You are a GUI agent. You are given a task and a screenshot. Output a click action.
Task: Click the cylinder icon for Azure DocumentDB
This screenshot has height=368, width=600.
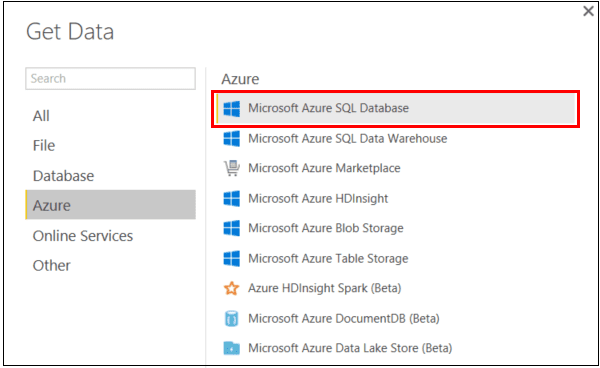click(x=232, y=318)
